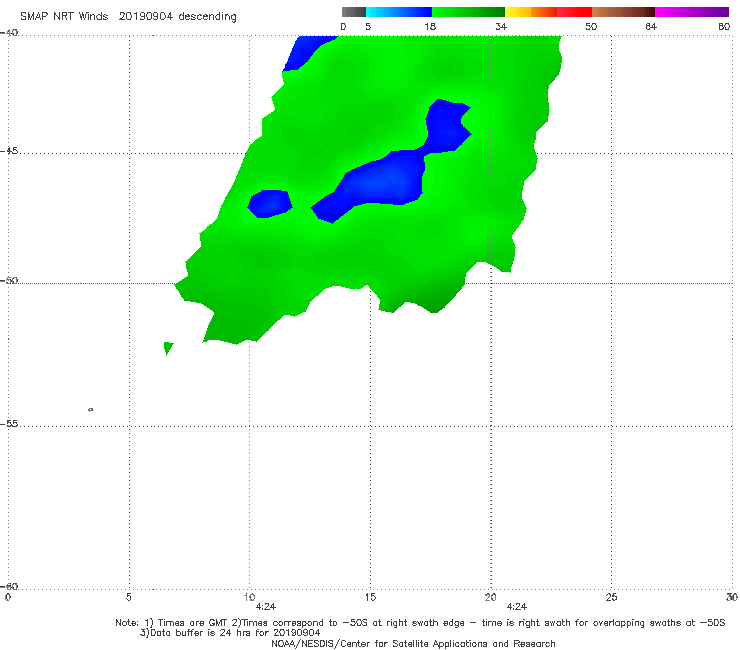Click the latitude axis label '-55'

tap(9, 424)
